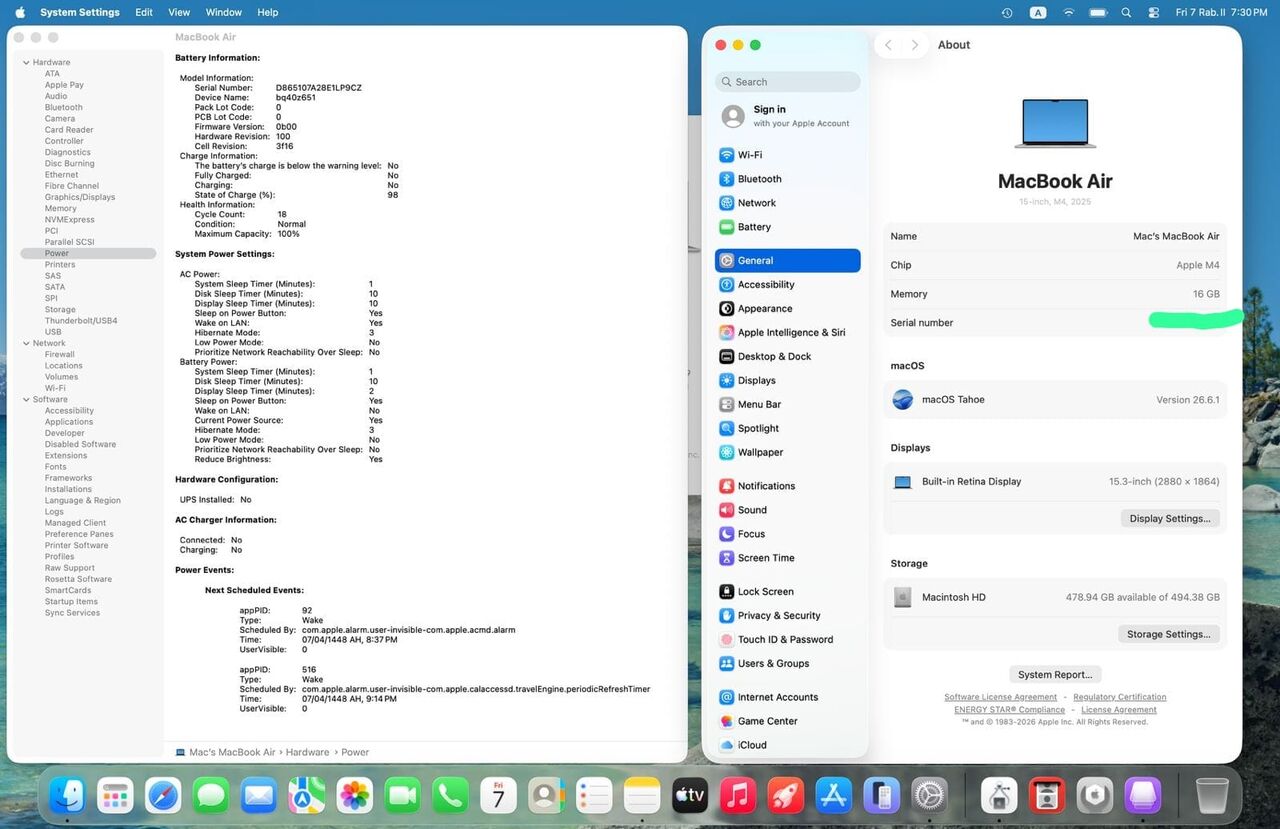The width and height of the screenshot is (1280, 829).
Task: Open Users & Groups settings
Action: (x=787, y=663)
